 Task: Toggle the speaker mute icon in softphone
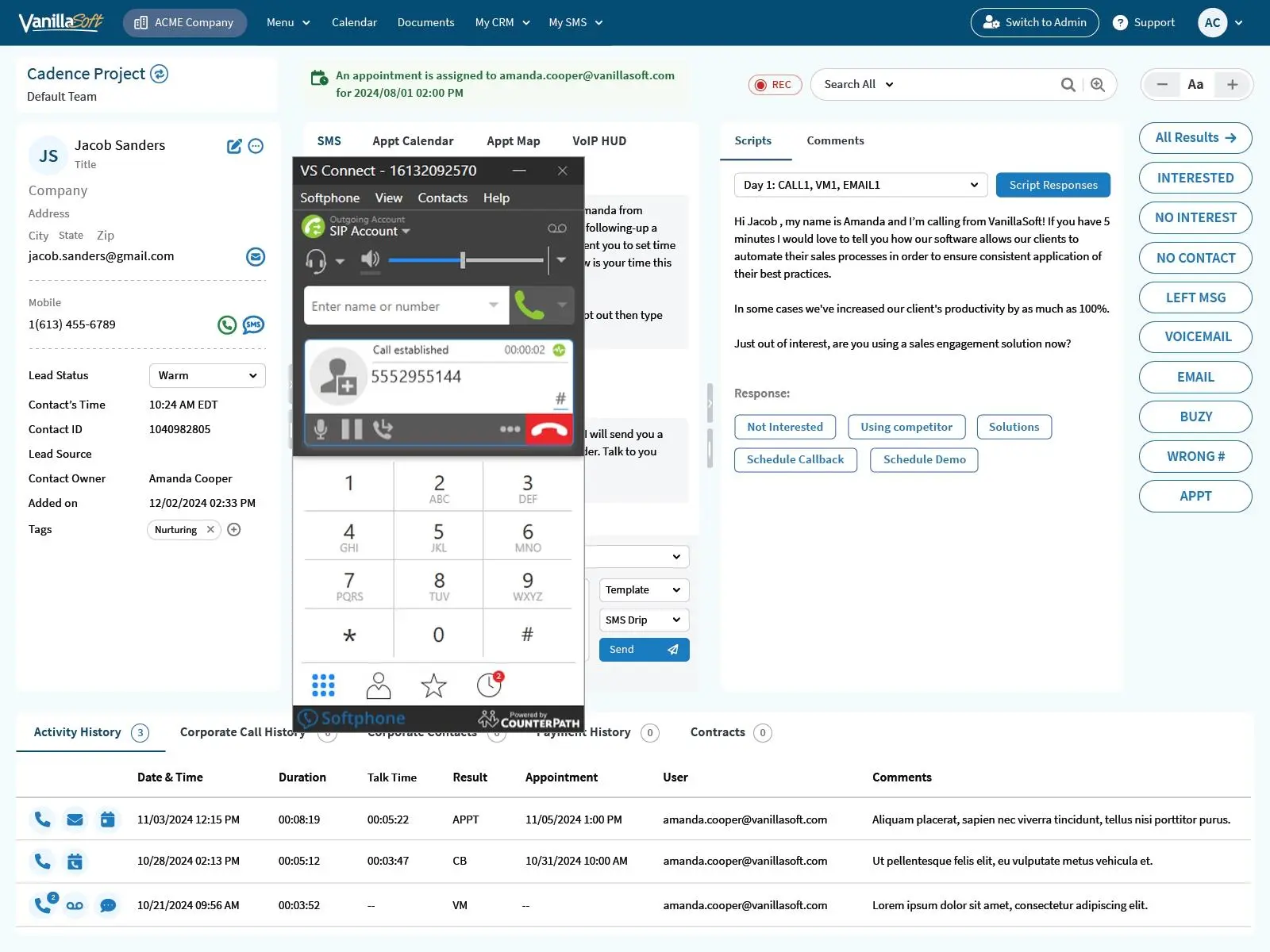pyautogui.click(x=370, y=259)
